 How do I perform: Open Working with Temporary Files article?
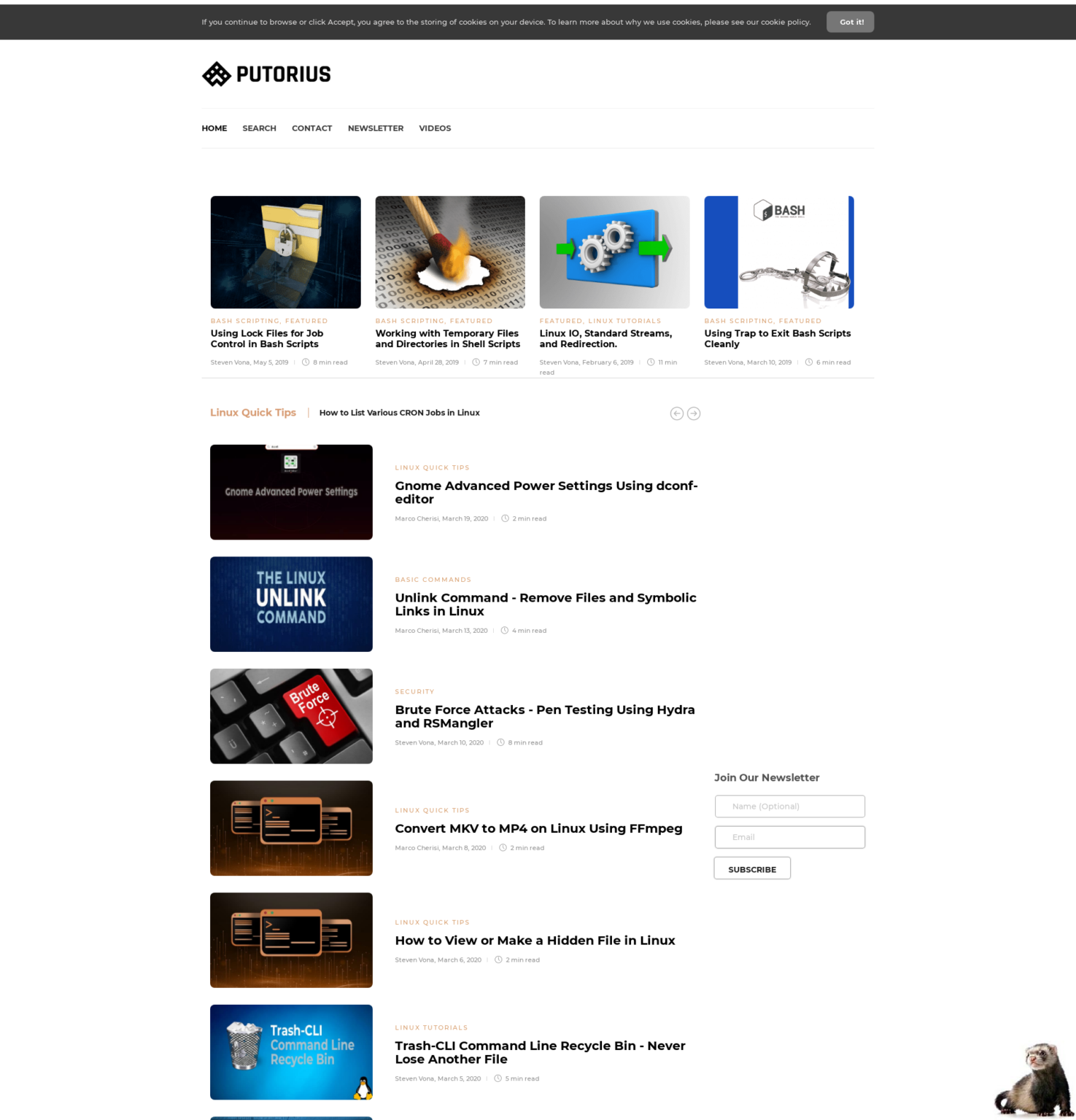[448, 338]
